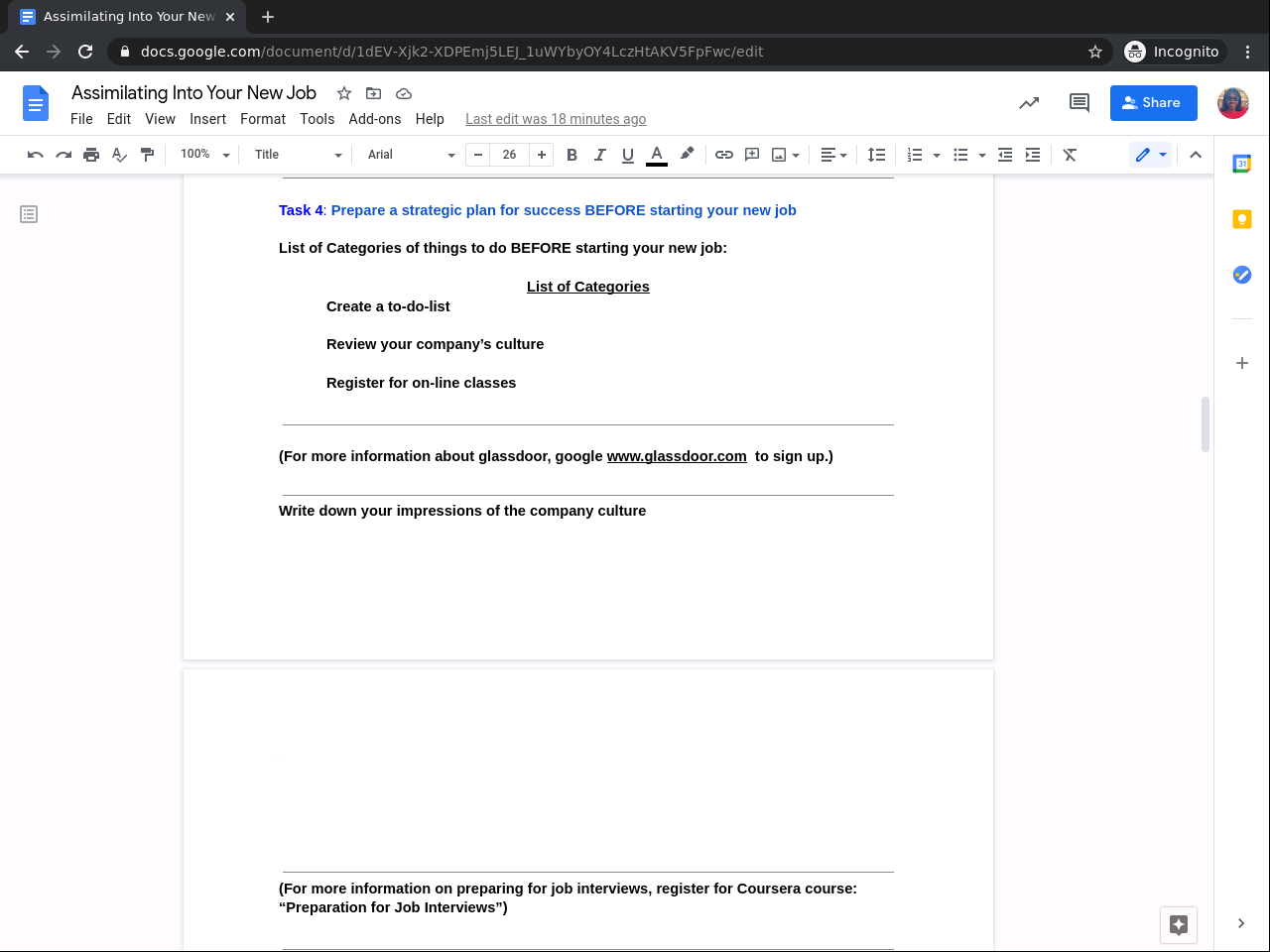Click the document title Assimilating Into Your New Job
1270x952 pixels.
[x=194, y=93]
